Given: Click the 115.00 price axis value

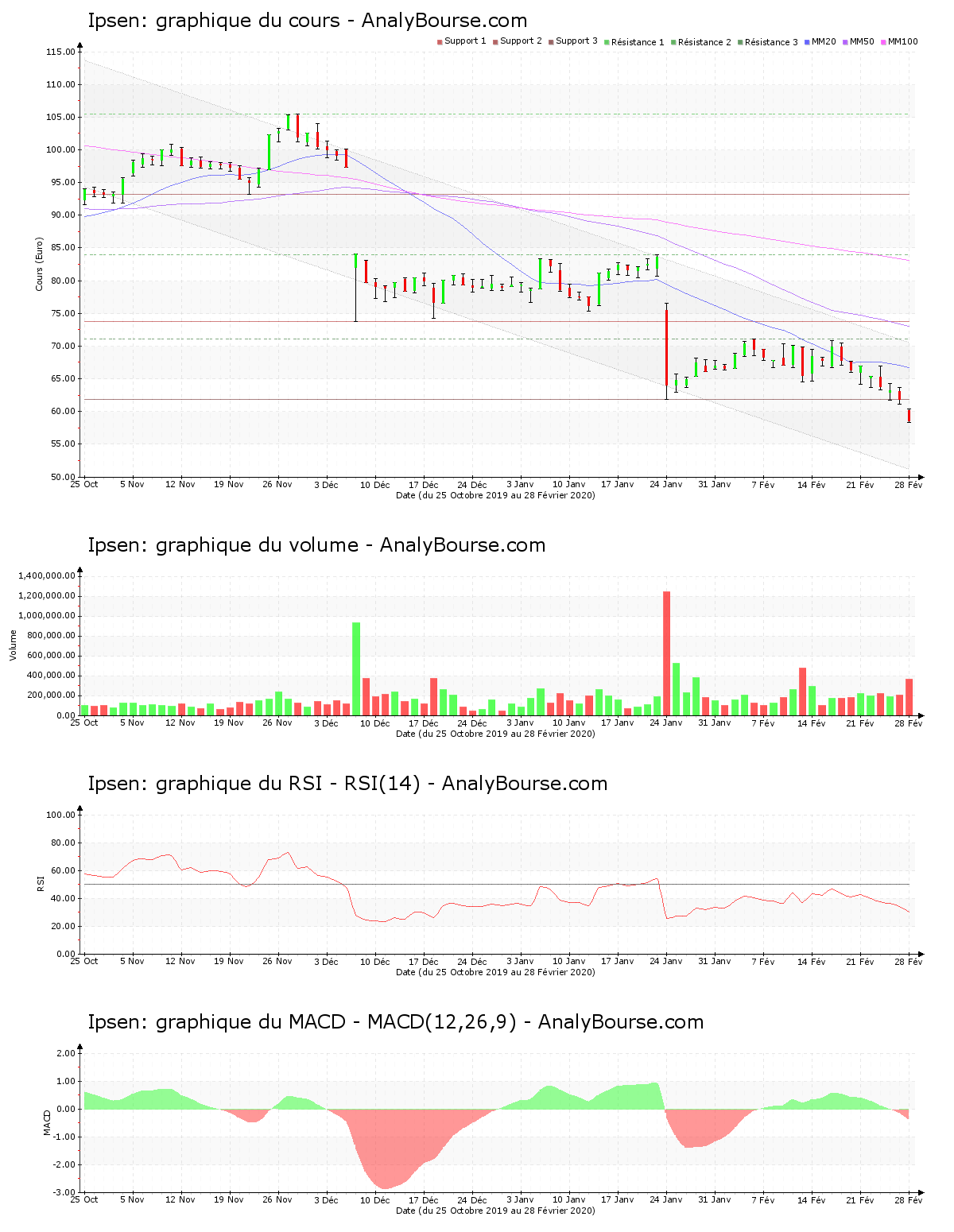Looking at the screenshot, I should pos(61,52).
